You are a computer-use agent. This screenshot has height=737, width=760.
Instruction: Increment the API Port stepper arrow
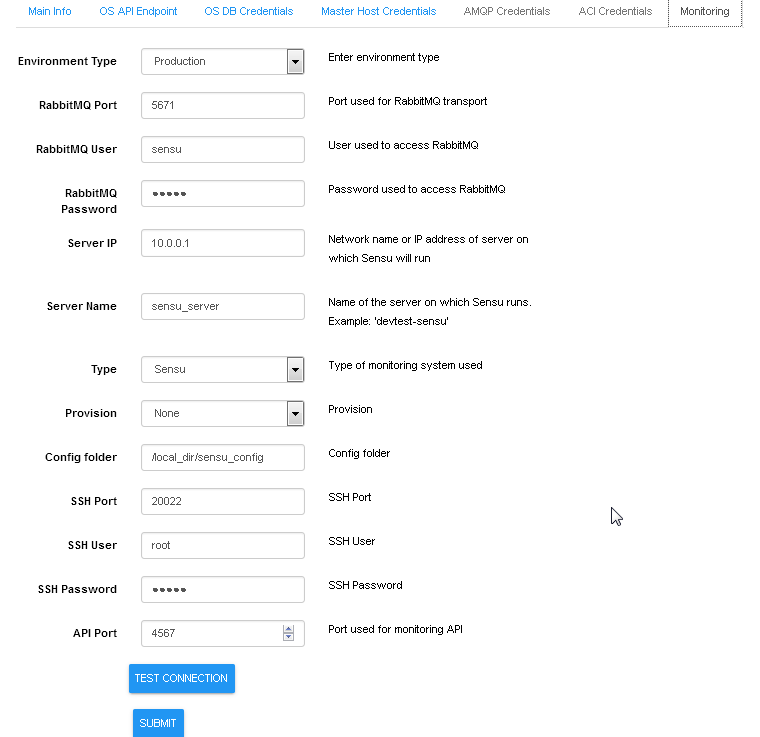coord(289,629)
